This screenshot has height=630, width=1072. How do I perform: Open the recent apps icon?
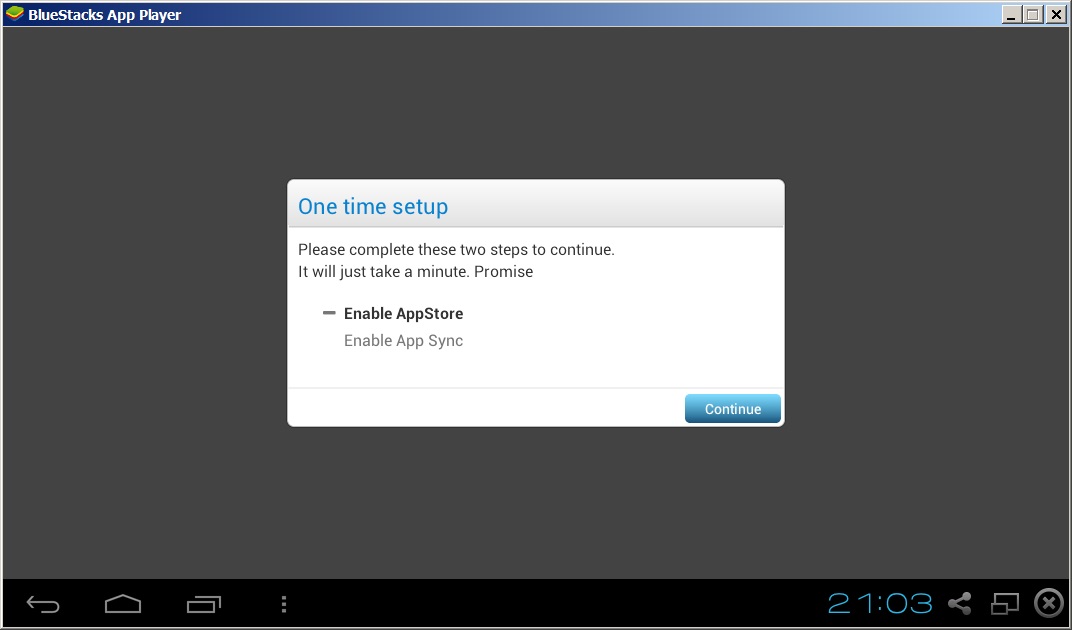coord(204,604)
